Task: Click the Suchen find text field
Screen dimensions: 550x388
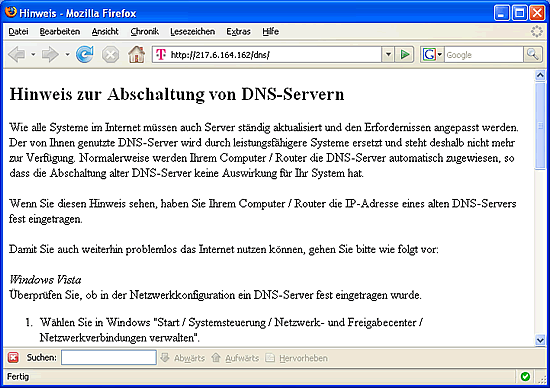Action: click(109, 357)
